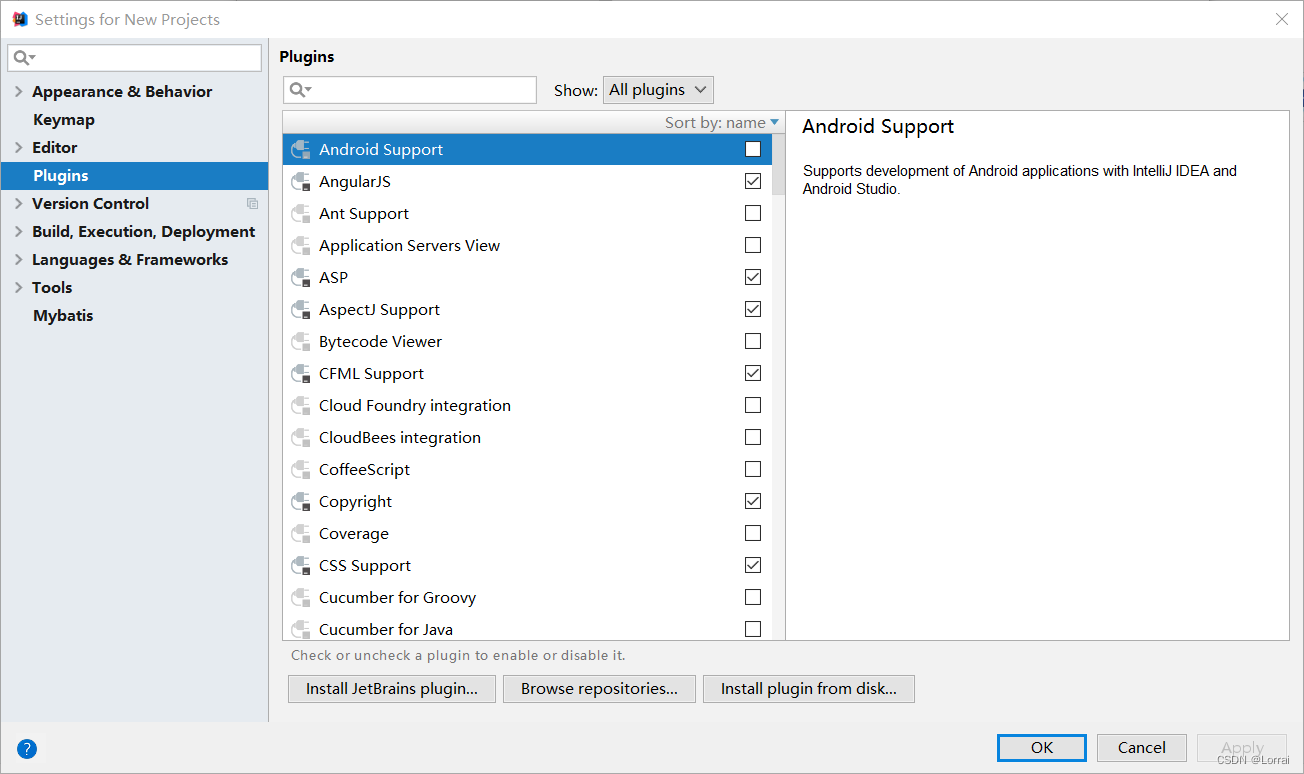Click the Cucumber for Java plugin icon
This screenshot has width=1304, height=774.
click(300, 630)
